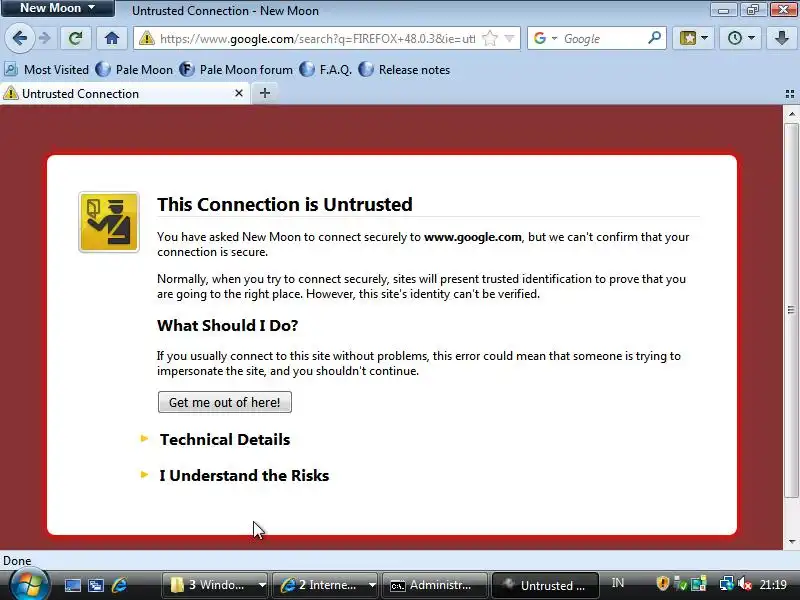
Task: Open the F.A.Q. bookmark
Action: pyautogui.click(x=326, y=69)
